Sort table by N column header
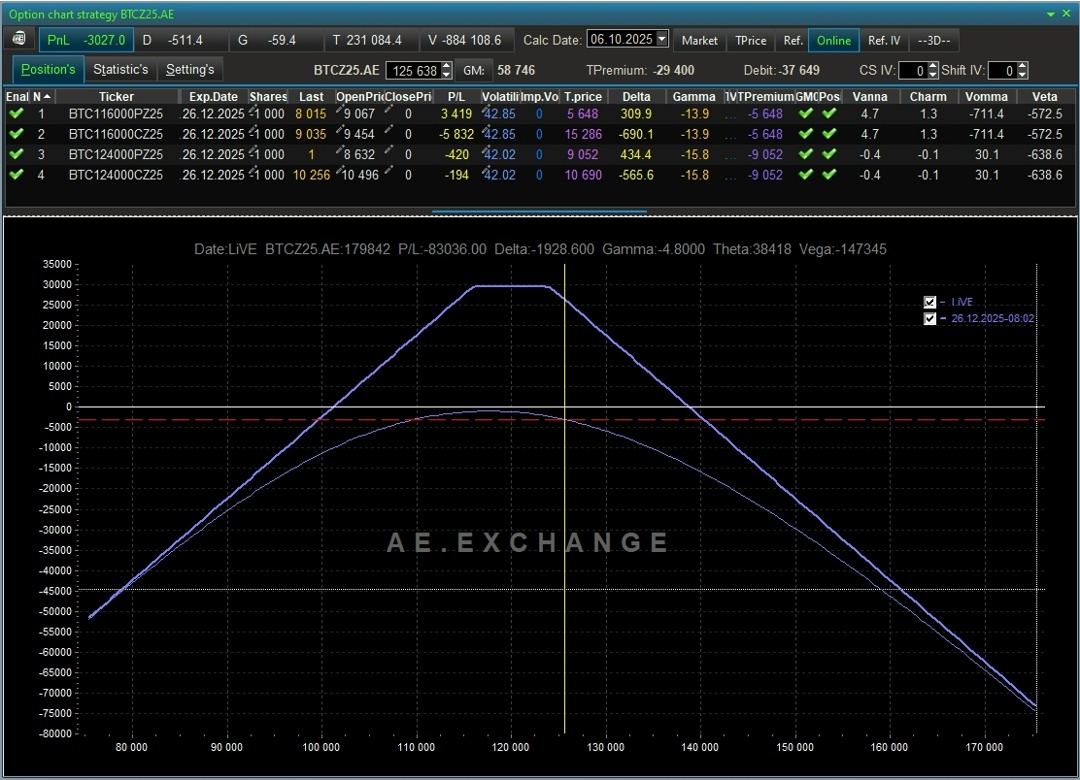 click(x=41, y=96)
